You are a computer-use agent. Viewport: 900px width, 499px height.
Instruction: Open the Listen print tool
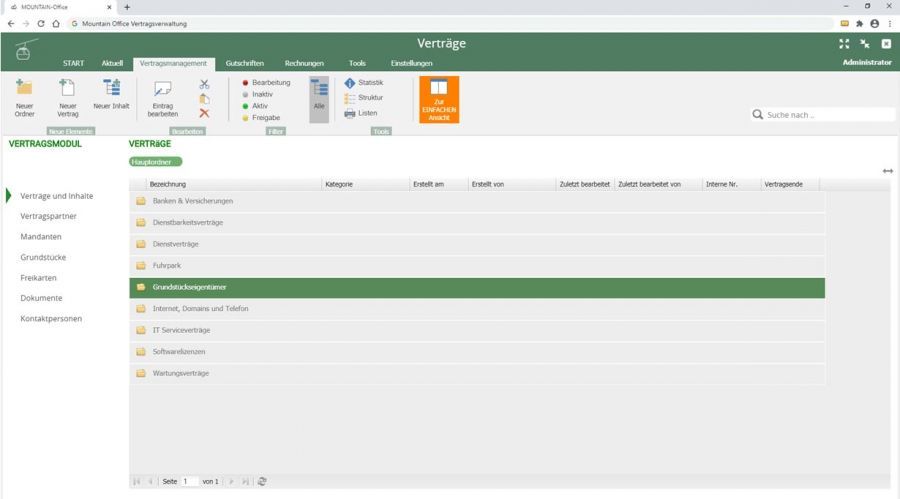(362, 113)
